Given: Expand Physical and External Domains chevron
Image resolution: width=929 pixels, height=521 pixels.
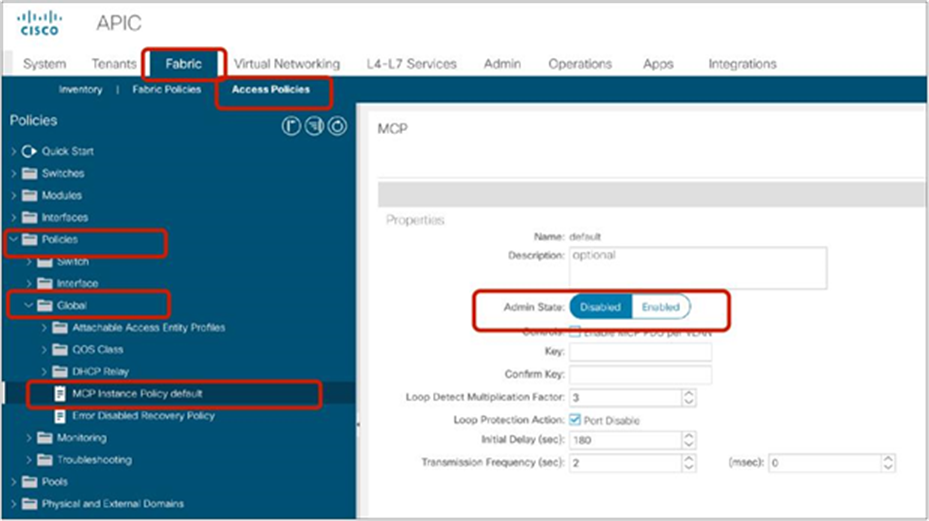Looking at the screenshot, I should click(14, 504).
